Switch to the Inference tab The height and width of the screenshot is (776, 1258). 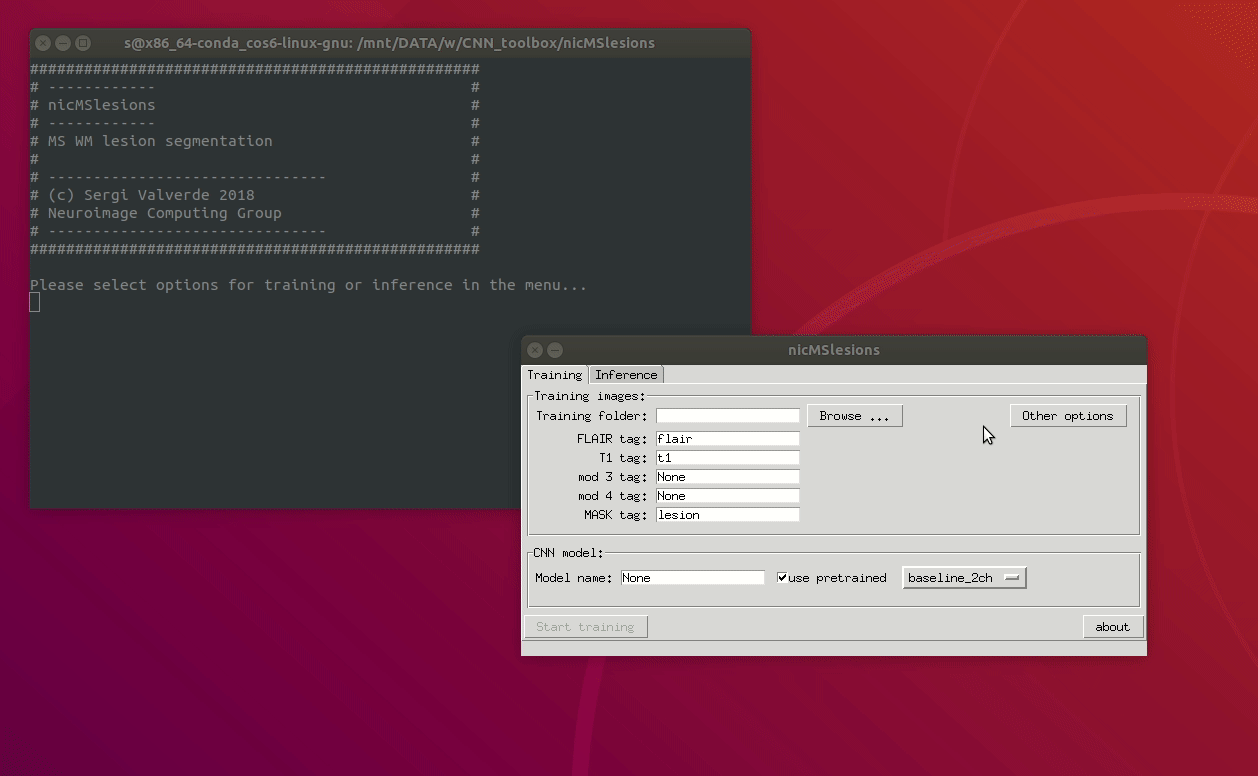pyautogui.click(x=626, y=375)
